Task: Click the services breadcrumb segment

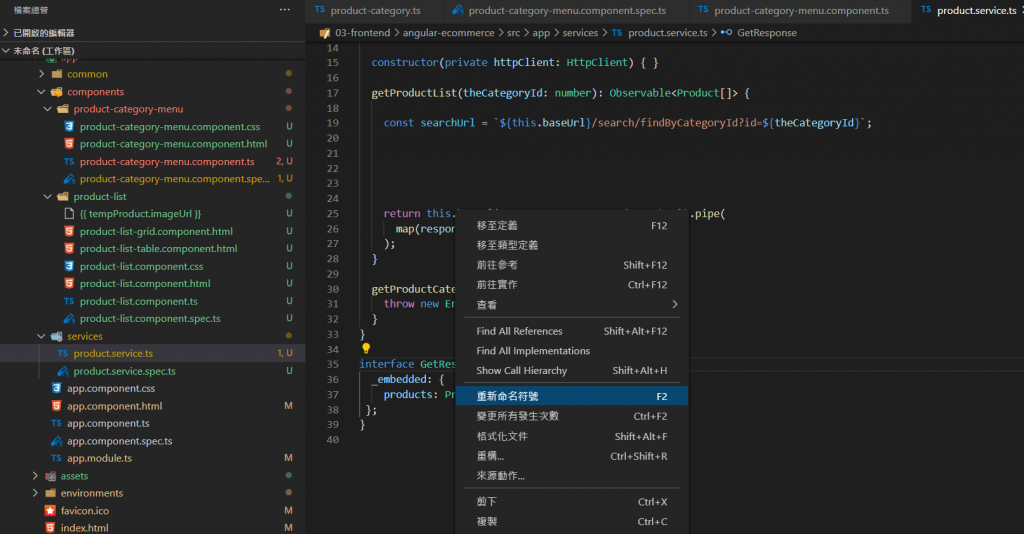Action: click(x=580, y=33)
